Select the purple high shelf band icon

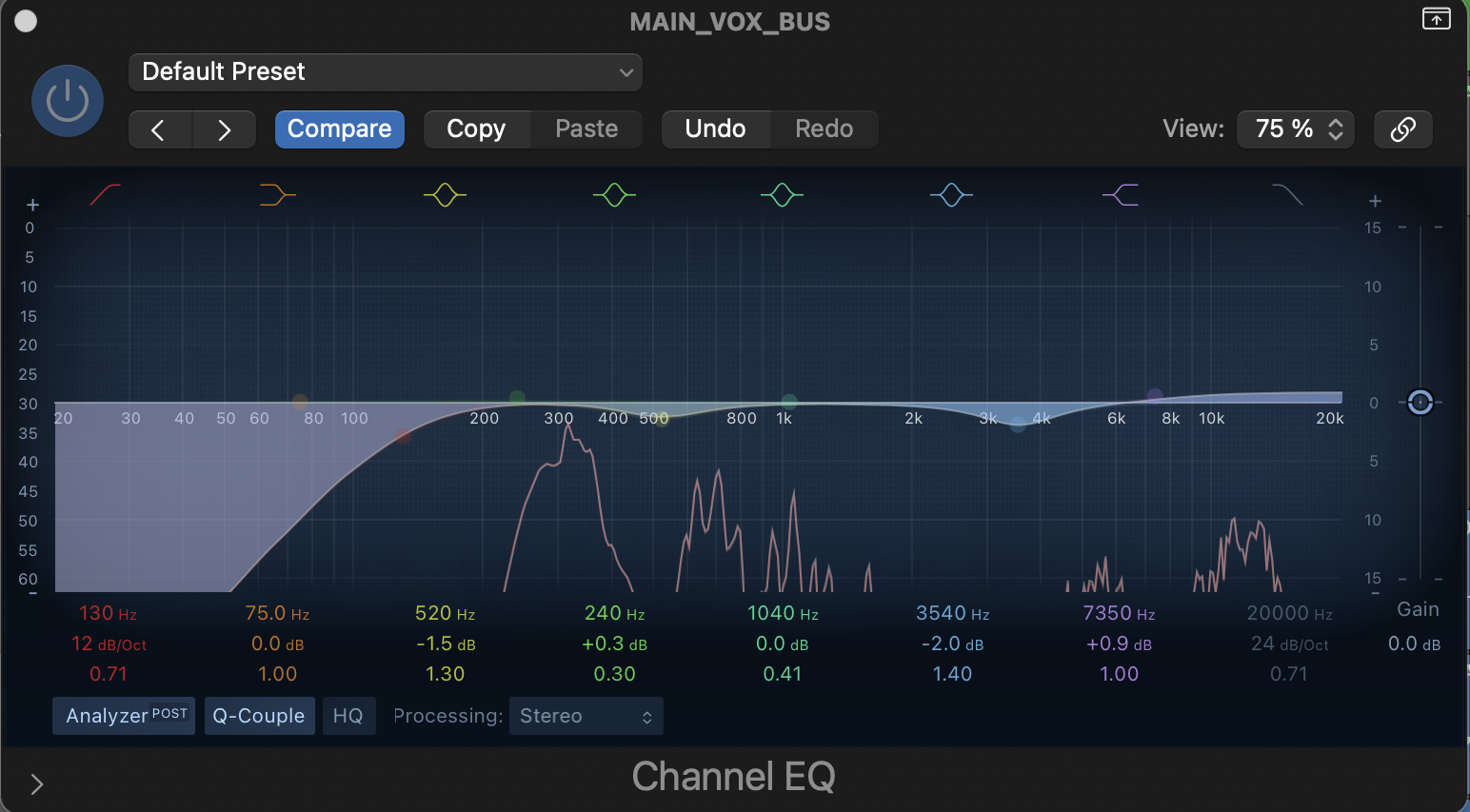[x=1120, y=195]
